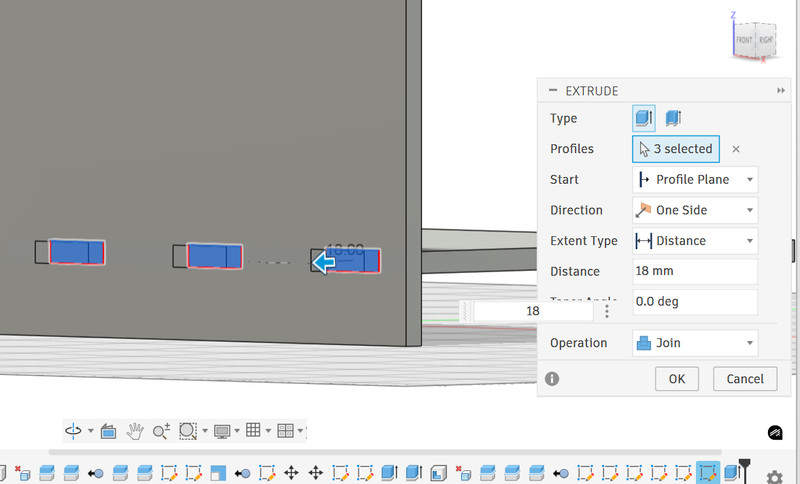Click the double-arrow at EXTRUDE header right
Viewport: 800px width, 484px height.
(781, 91)
